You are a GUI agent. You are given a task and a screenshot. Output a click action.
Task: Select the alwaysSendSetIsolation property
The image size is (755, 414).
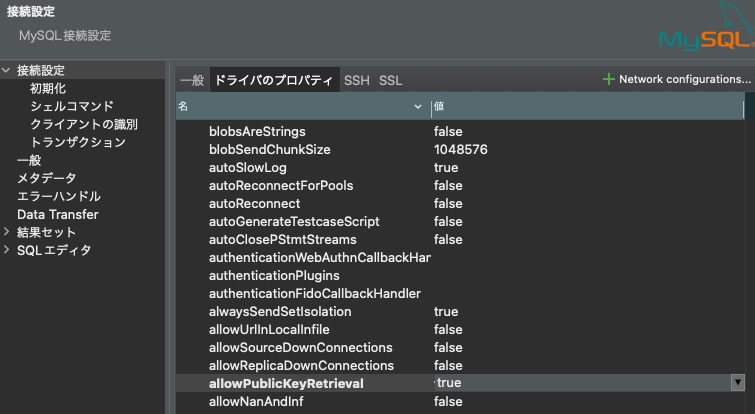[x=280, y=311]
